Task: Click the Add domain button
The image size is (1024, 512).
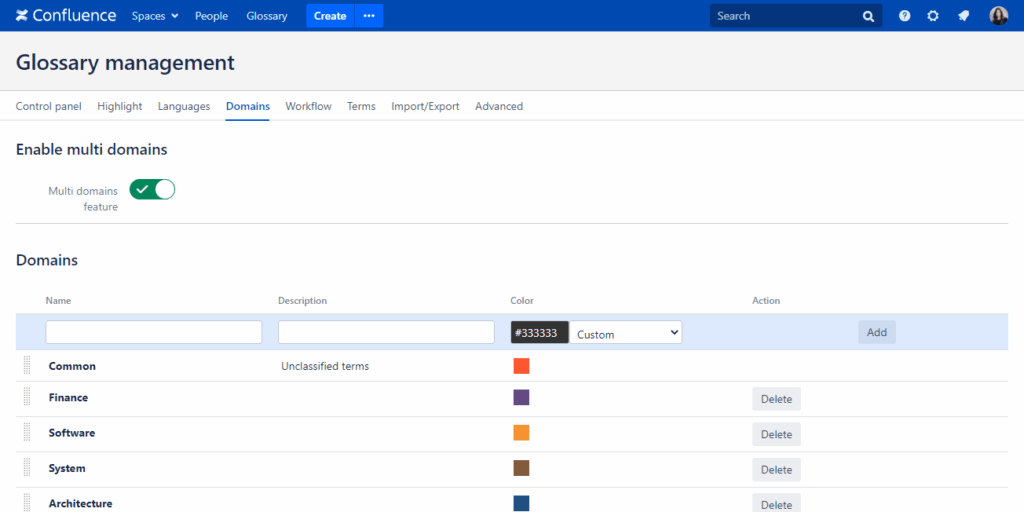Action: [876, 332]
